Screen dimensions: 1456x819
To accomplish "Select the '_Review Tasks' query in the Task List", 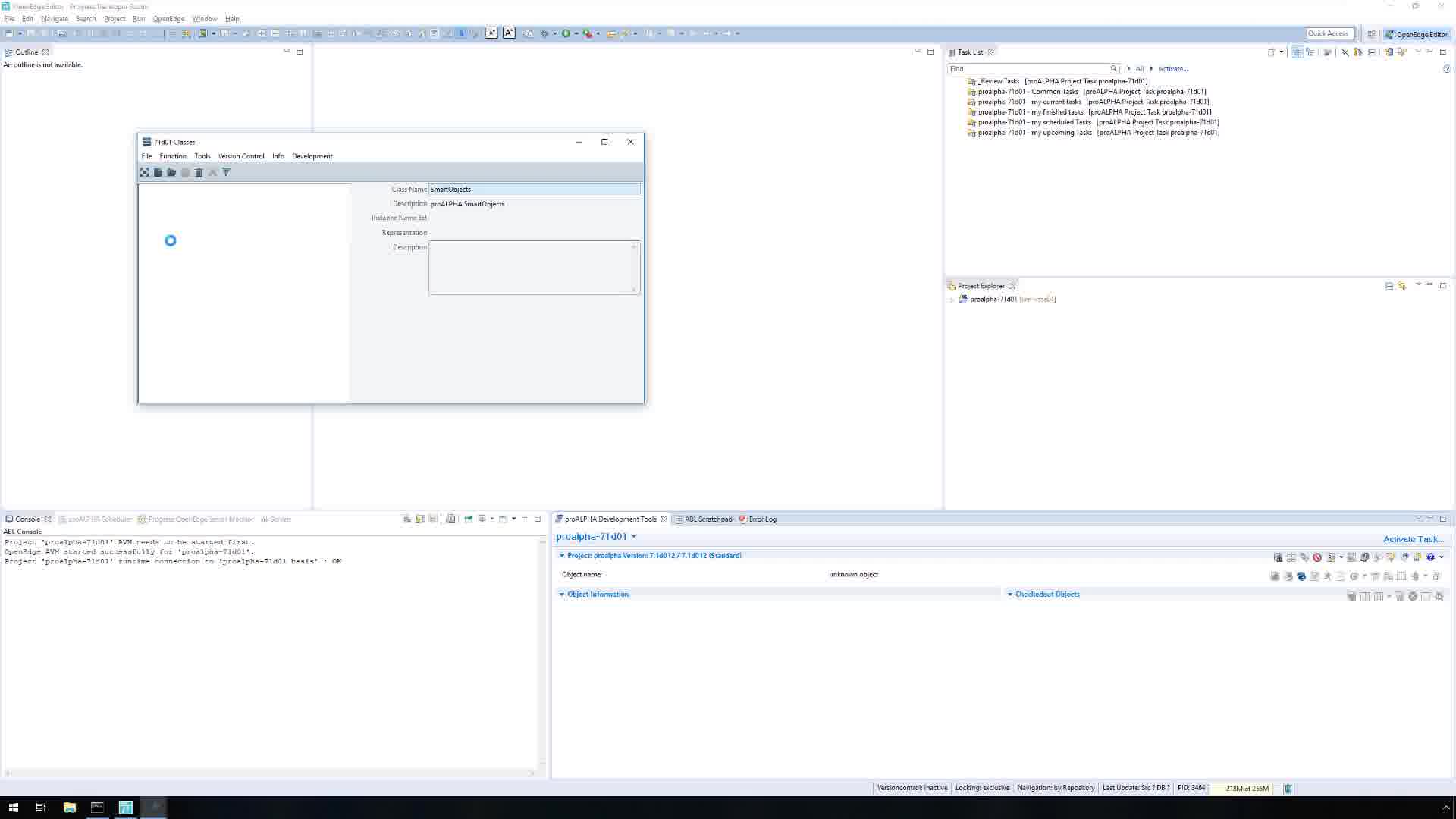I will 1057,81.
